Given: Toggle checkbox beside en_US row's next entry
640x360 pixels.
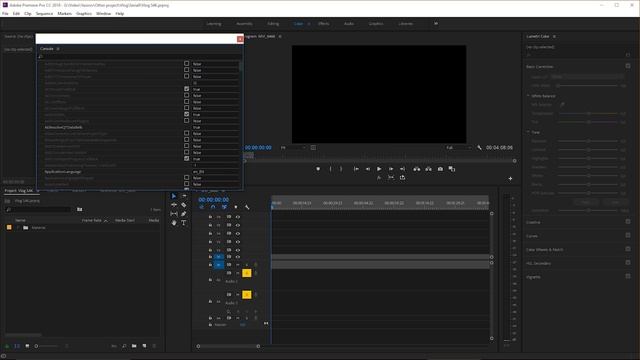Looking at the screenshot, I should click(187, 178).
